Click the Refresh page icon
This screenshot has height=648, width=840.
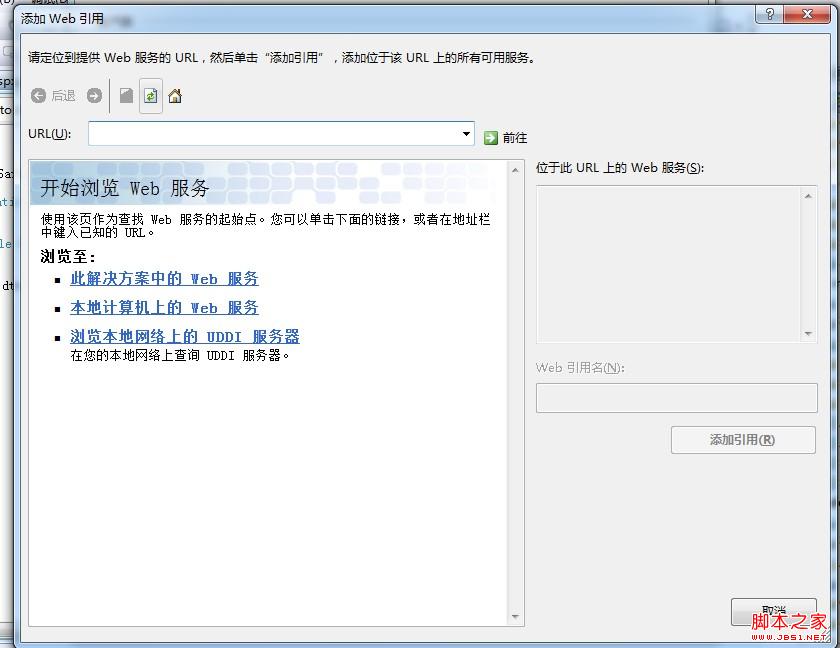pos(151,96)
